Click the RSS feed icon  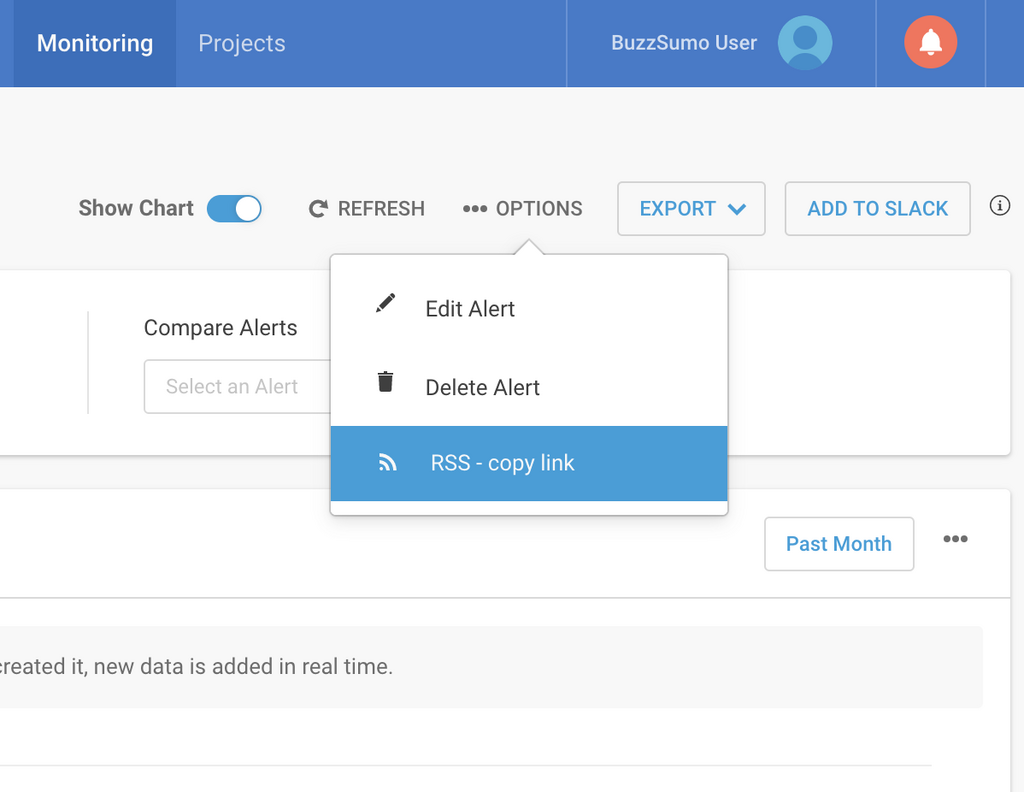[x=387, y=463]
